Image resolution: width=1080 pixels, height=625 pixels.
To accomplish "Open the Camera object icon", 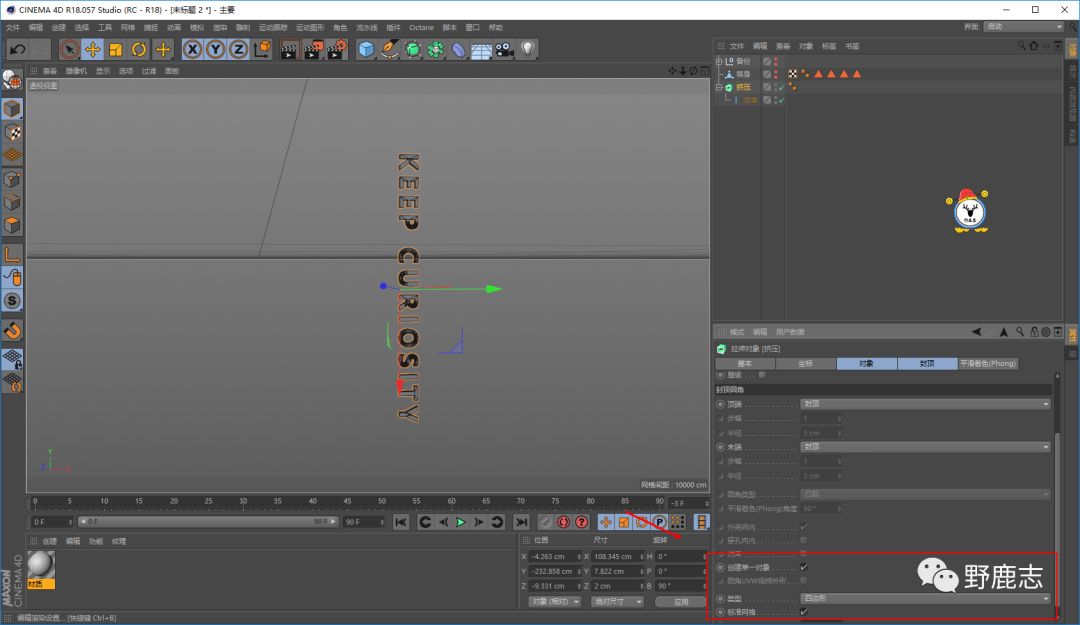I will (x=505, y=49).
